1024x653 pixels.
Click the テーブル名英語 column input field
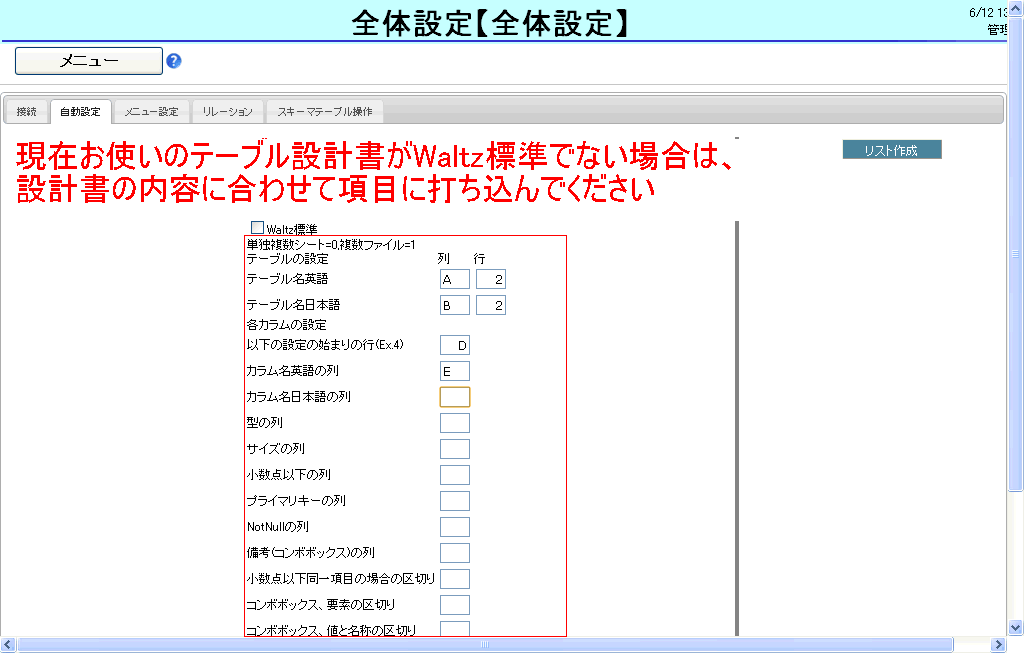(x=454, y=279)
